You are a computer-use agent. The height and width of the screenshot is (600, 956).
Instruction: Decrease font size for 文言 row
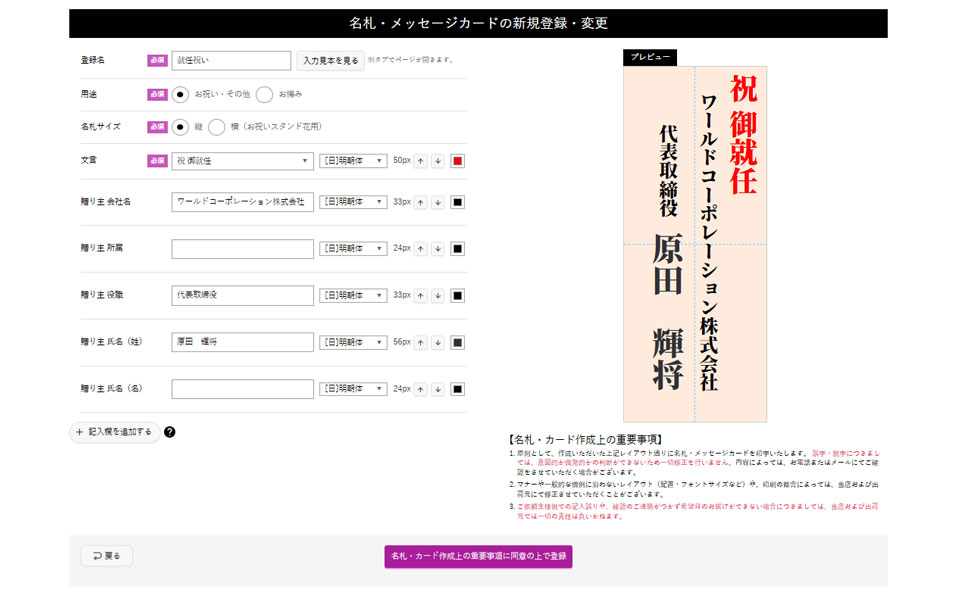[438, 160]
